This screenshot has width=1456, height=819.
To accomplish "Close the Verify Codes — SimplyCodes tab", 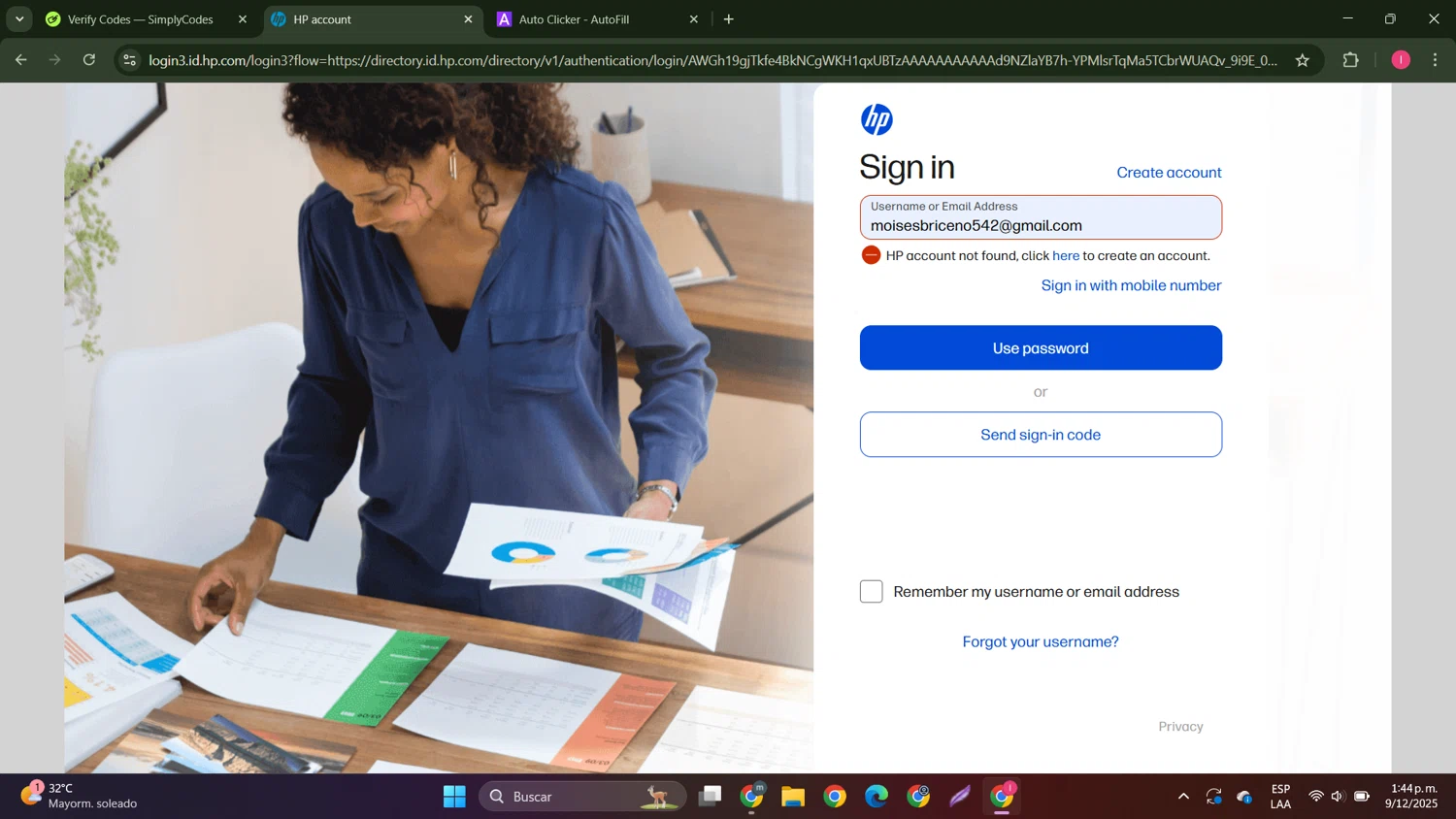I will click(243, 19).
